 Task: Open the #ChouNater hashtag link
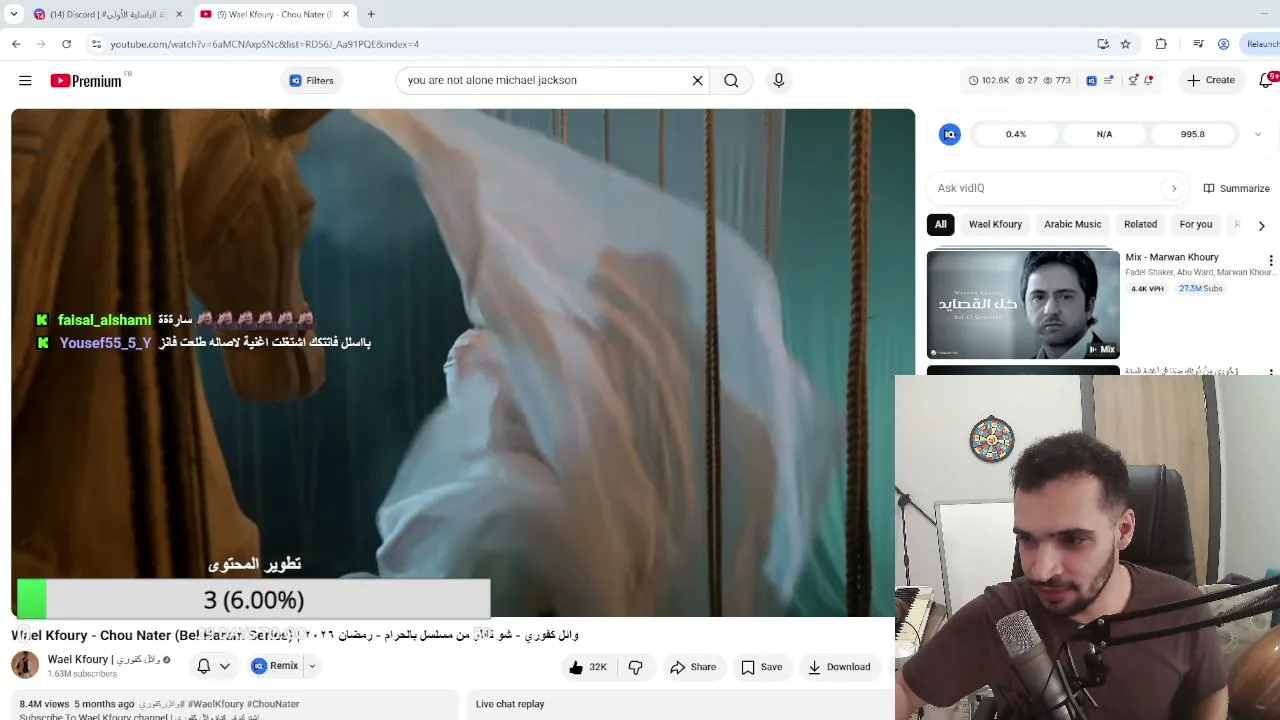[273, 704]
